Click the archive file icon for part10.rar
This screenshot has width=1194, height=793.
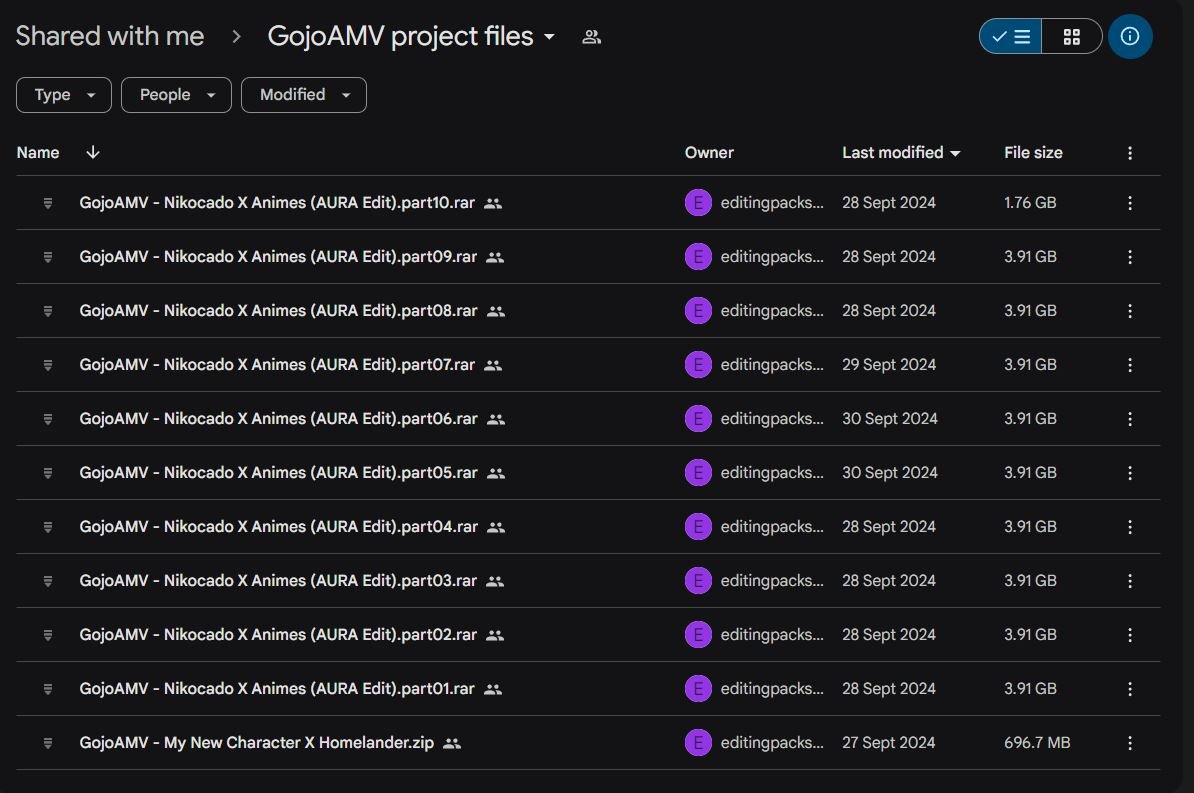point(48,203)
